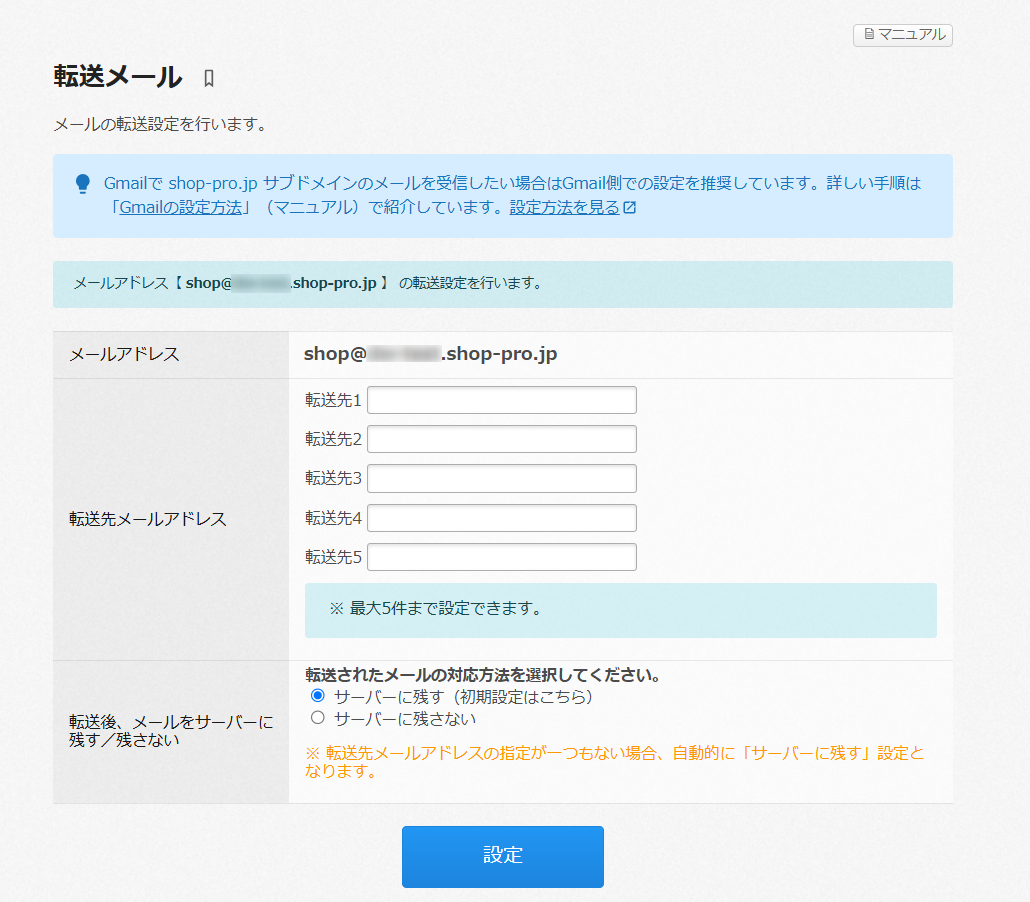Click into the 転送先2 text box

tap(502, 439)
